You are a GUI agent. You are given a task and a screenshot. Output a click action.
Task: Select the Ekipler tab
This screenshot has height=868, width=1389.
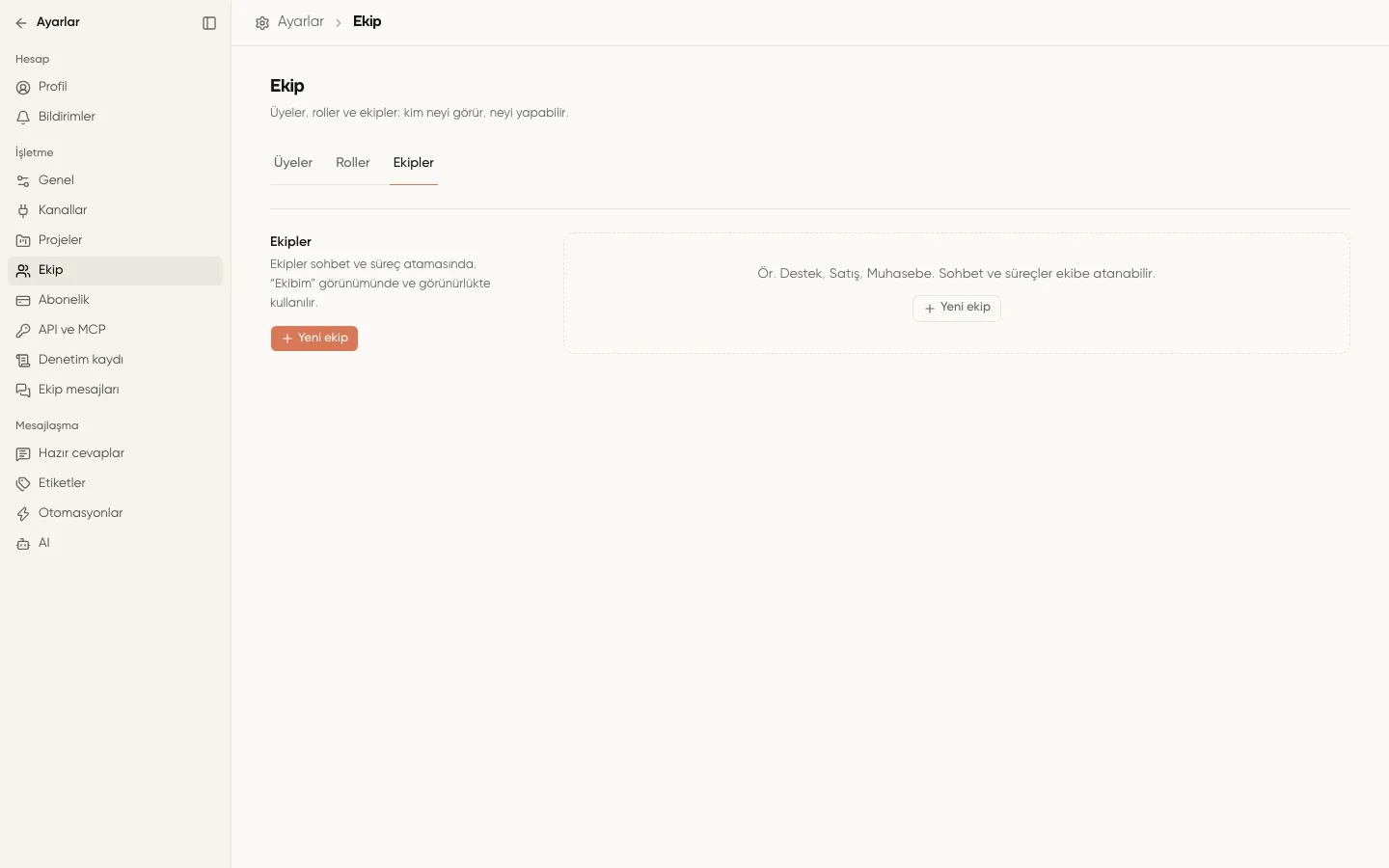(414, 163)
